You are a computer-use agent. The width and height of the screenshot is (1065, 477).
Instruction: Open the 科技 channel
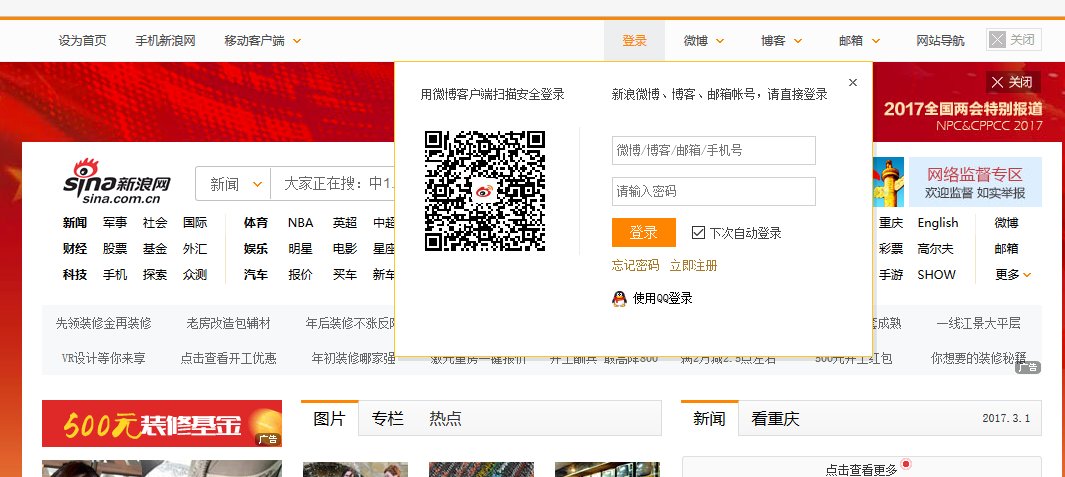coord(75,275)
